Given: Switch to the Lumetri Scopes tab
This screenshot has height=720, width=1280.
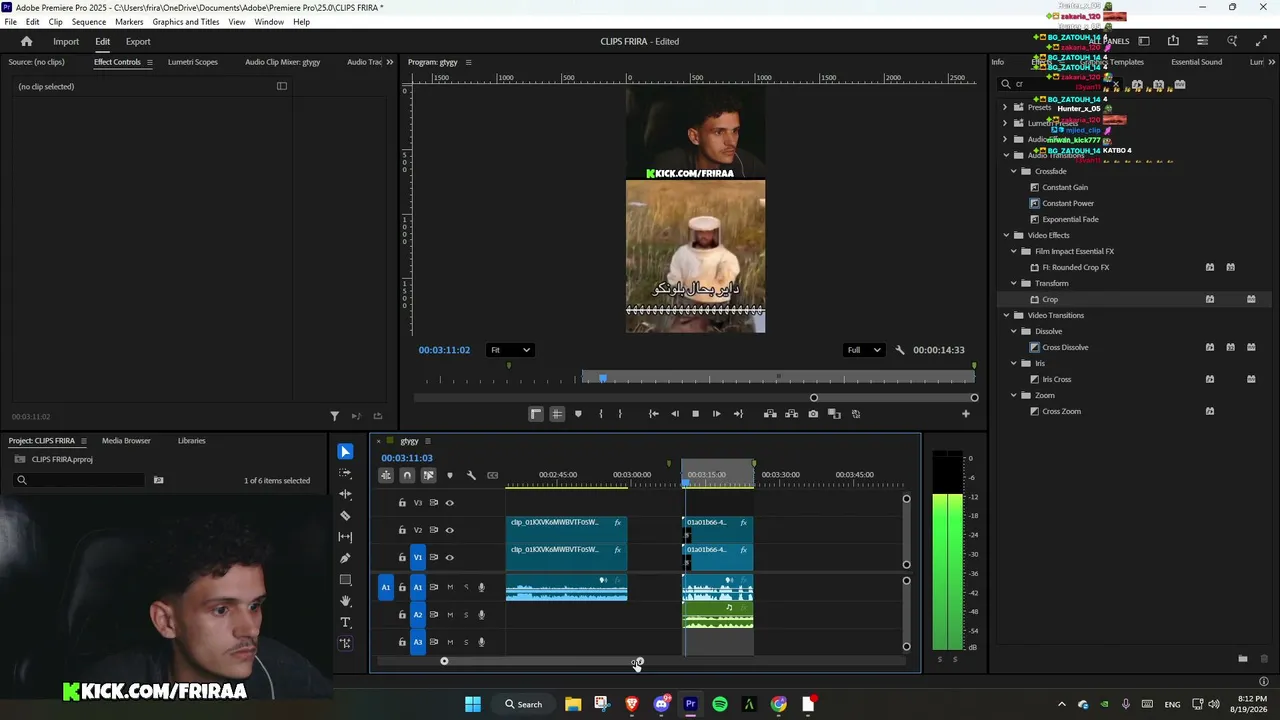Looking at the screenshot, I should pyautogui.click(x=193, y=62).
